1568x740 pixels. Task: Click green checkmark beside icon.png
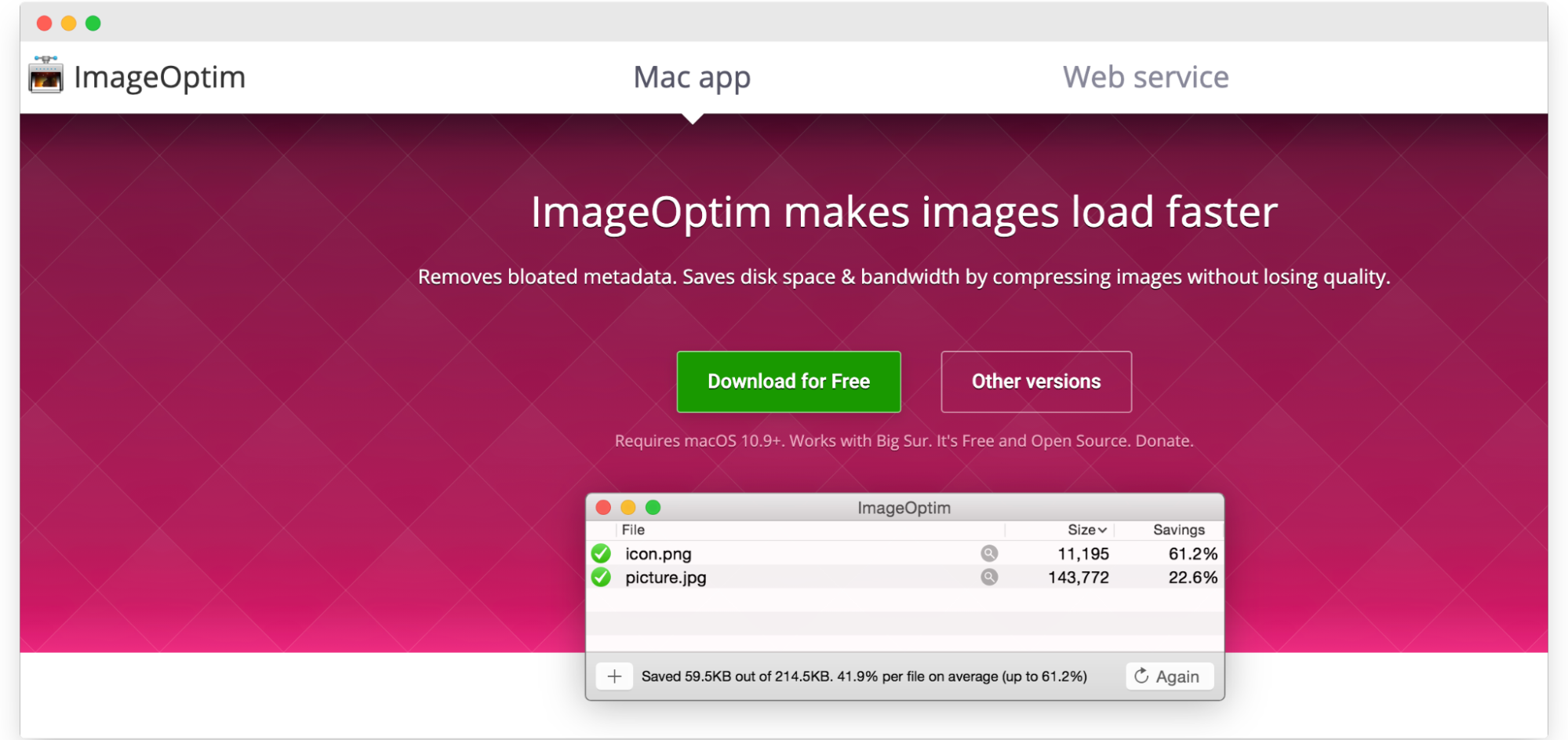tap(602, 554)
